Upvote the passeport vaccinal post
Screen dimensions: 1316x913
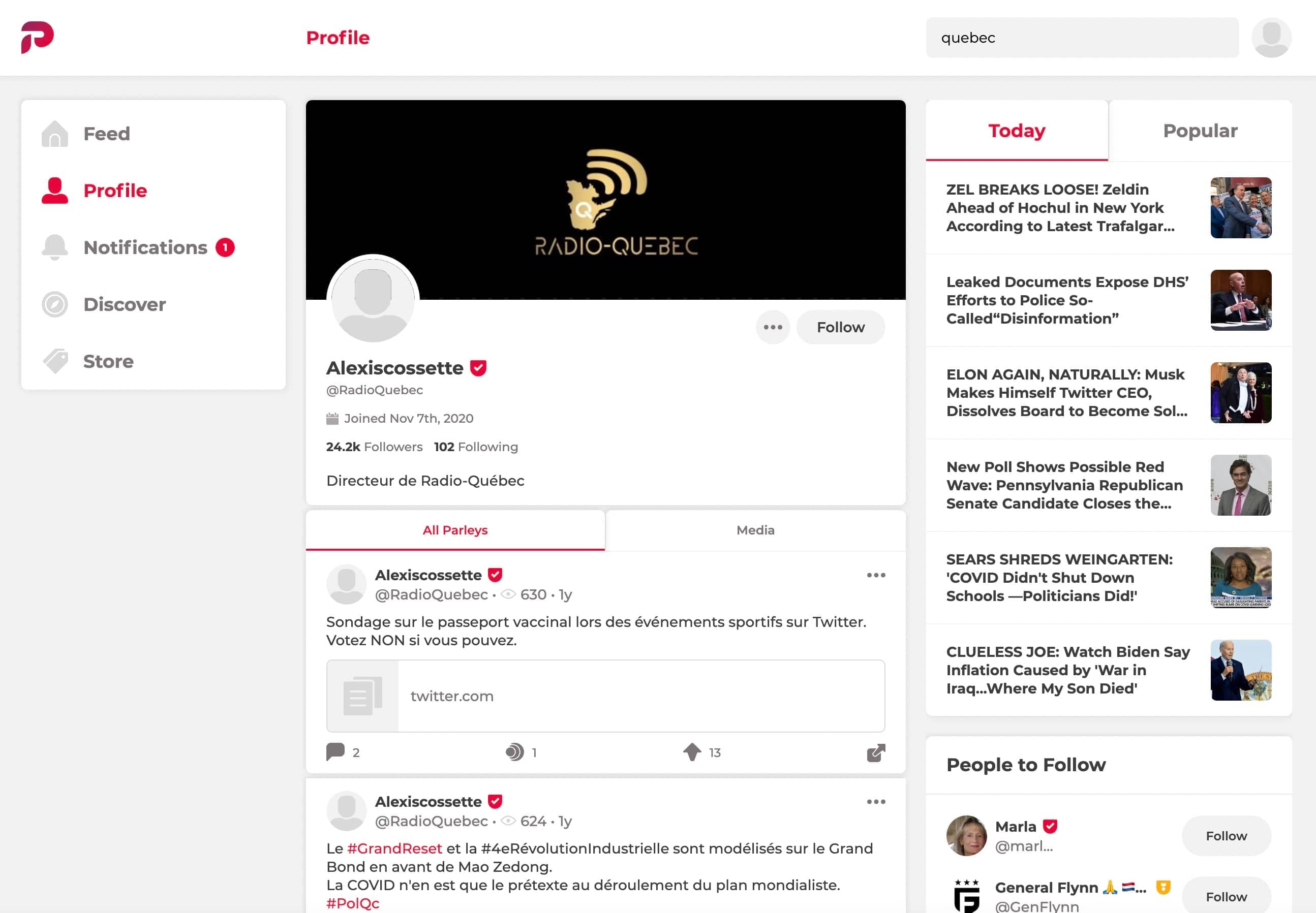[x=692, y=752]
